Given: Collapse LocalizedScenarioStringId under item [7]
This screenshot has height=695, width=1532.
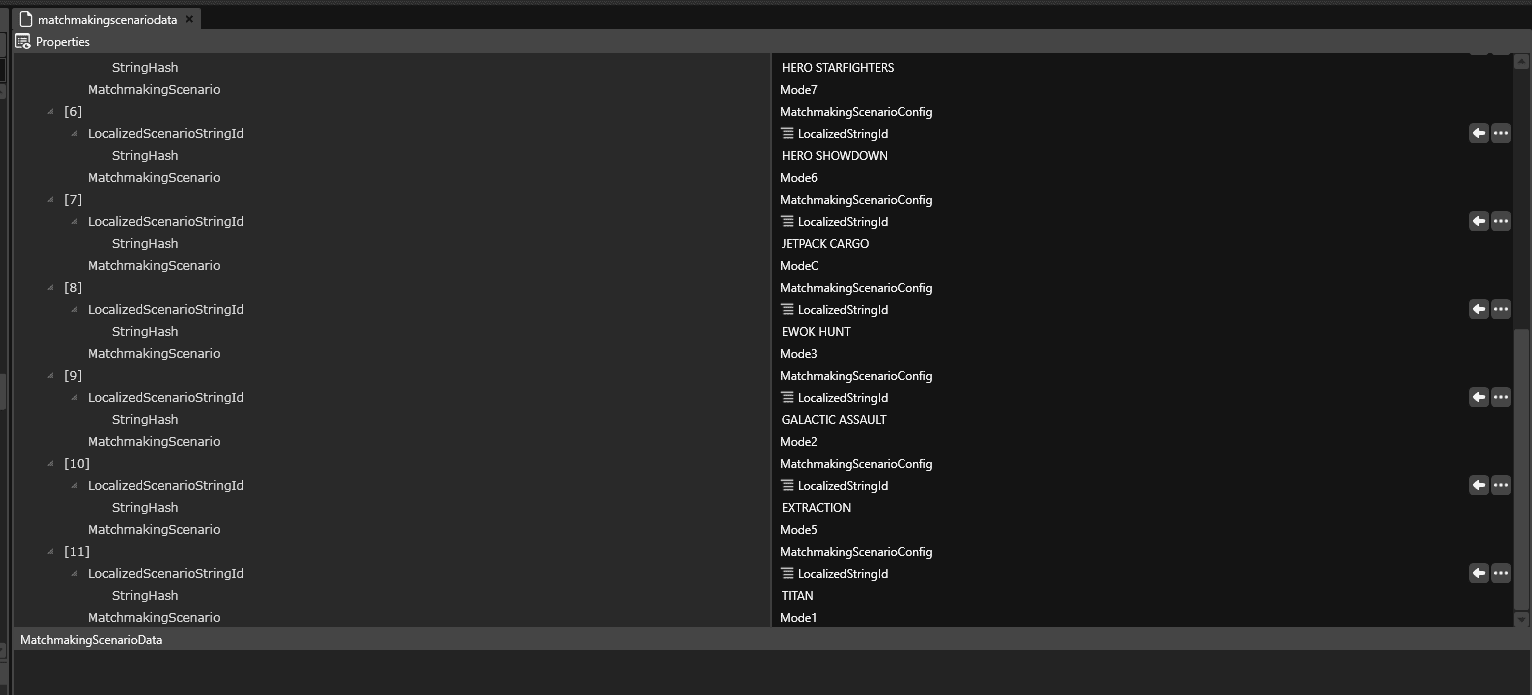Looking at the screenshot, I should [74, 222].
